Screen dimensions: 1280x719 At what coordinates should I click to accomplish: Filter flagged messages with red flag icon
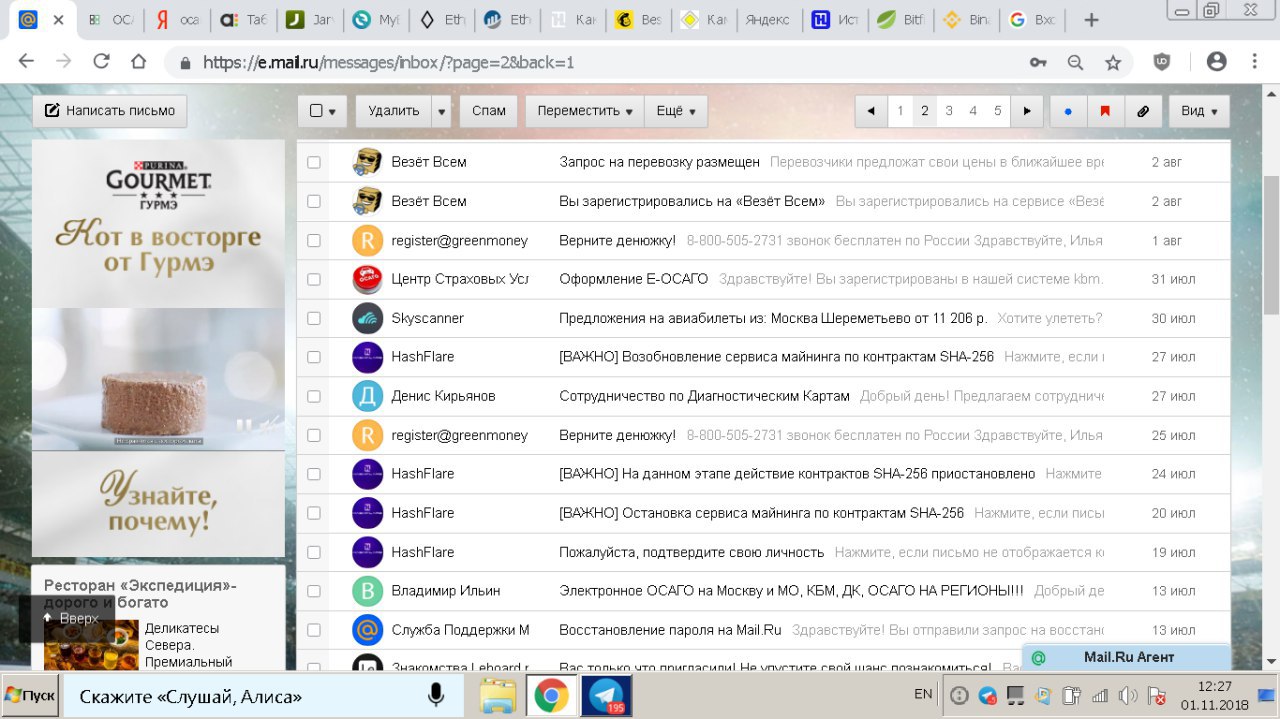(x=1105, y=111)
